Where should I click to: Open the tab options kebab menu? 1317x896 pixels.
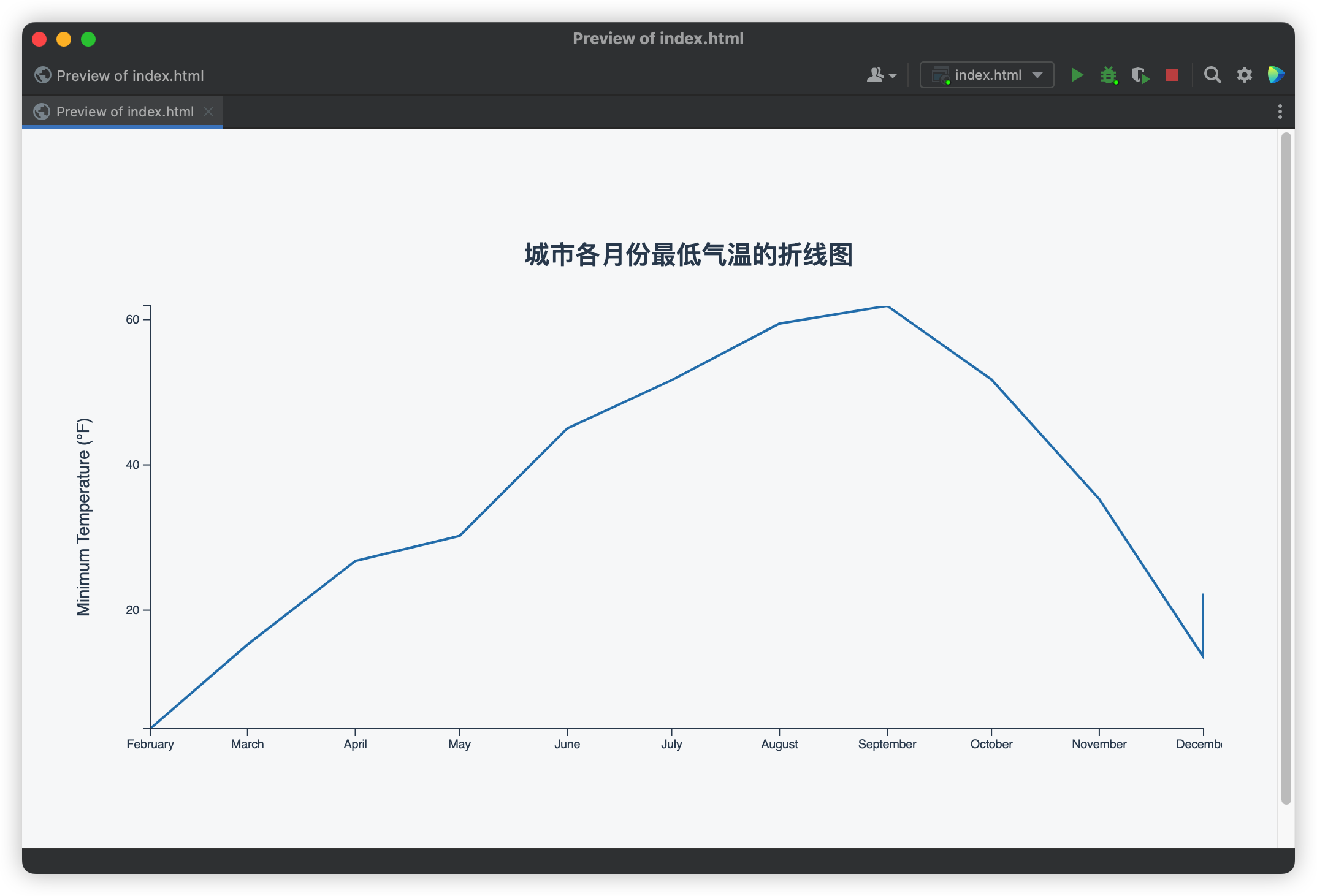click(x=1280, y=112)
